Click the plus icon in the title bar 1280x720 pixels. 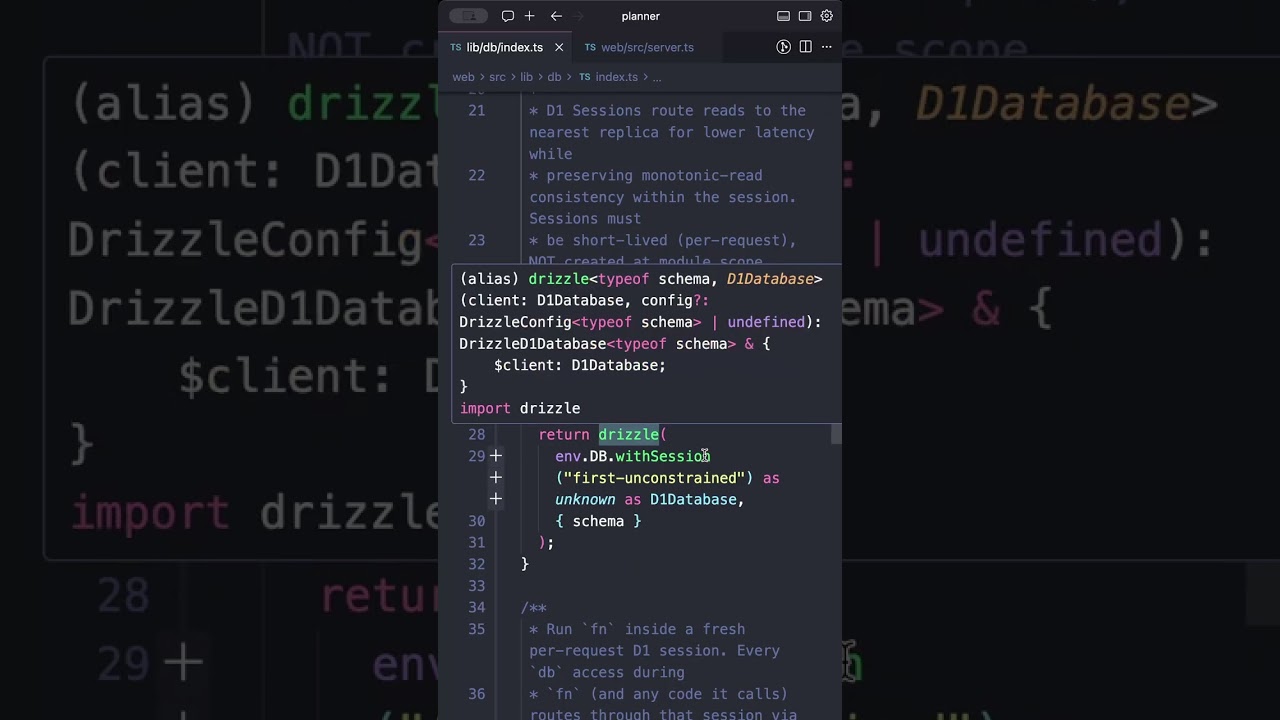530,16
